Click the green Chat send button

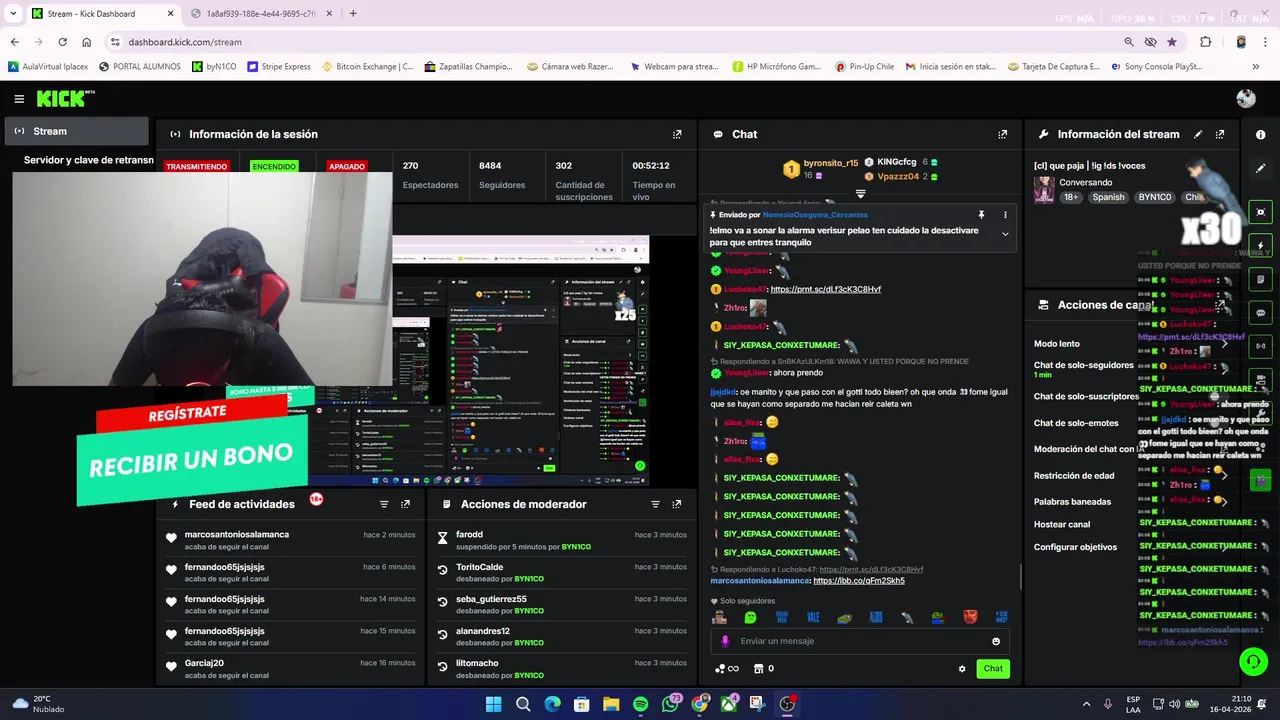(993, 669)
